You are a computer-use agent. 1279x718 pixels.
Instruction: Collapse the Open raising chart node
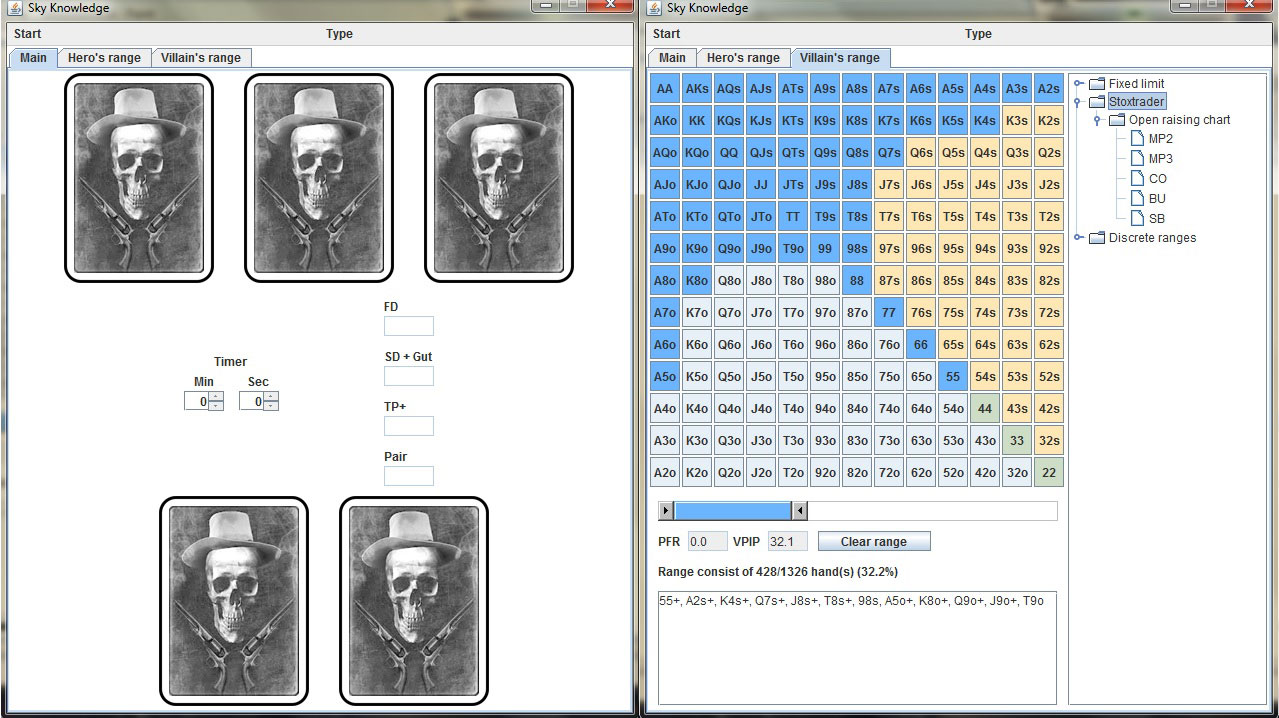point(1097,120)
